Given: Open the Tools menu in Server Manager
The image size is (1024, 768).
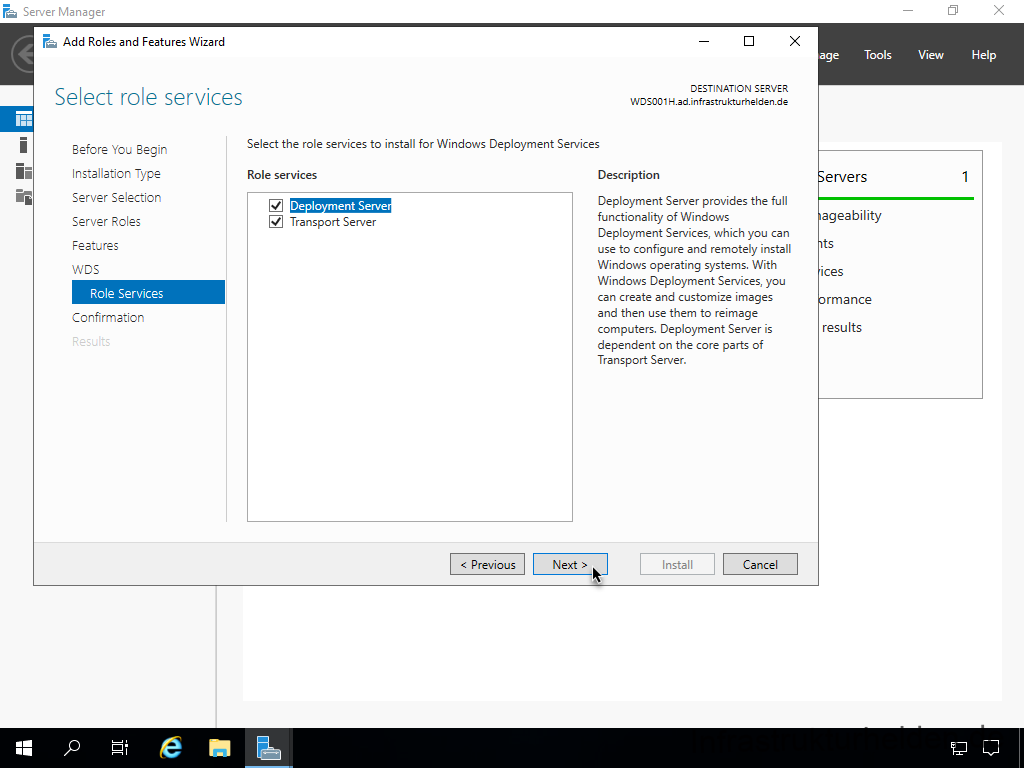Looking at the screenshot, I should (878, 55).
